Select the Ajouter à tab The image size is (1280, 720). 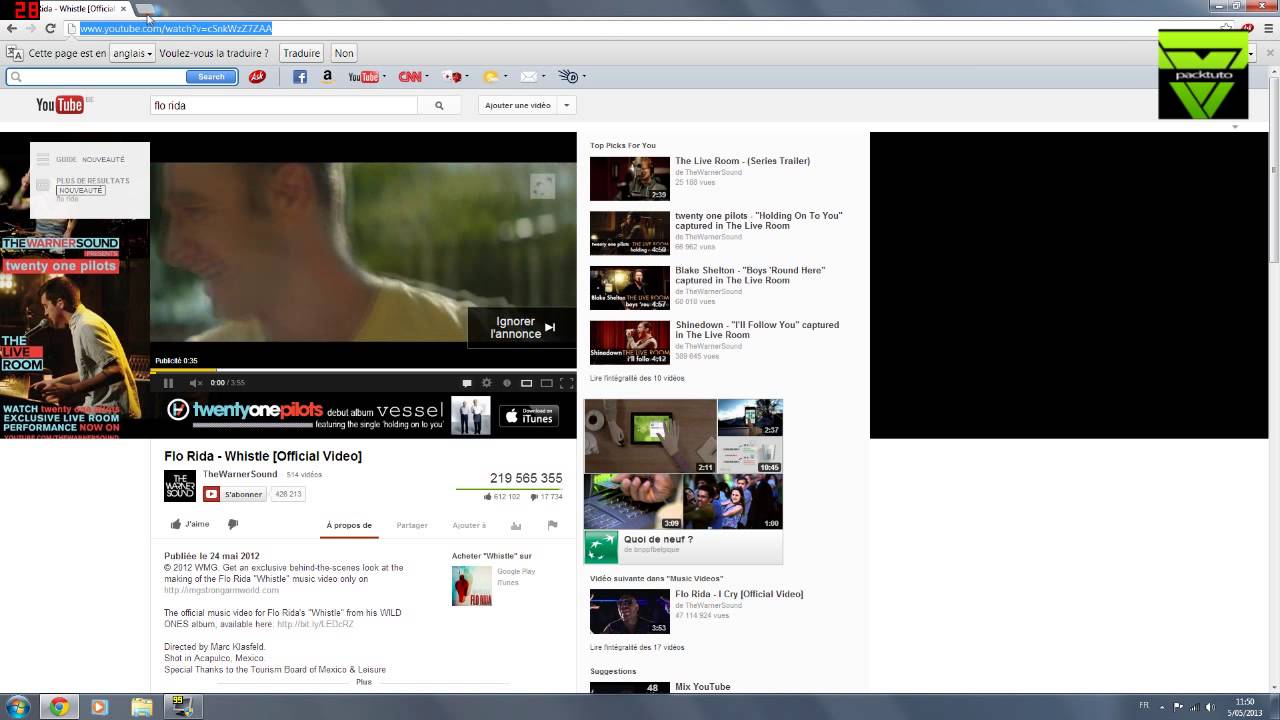(x=469, y=525)
